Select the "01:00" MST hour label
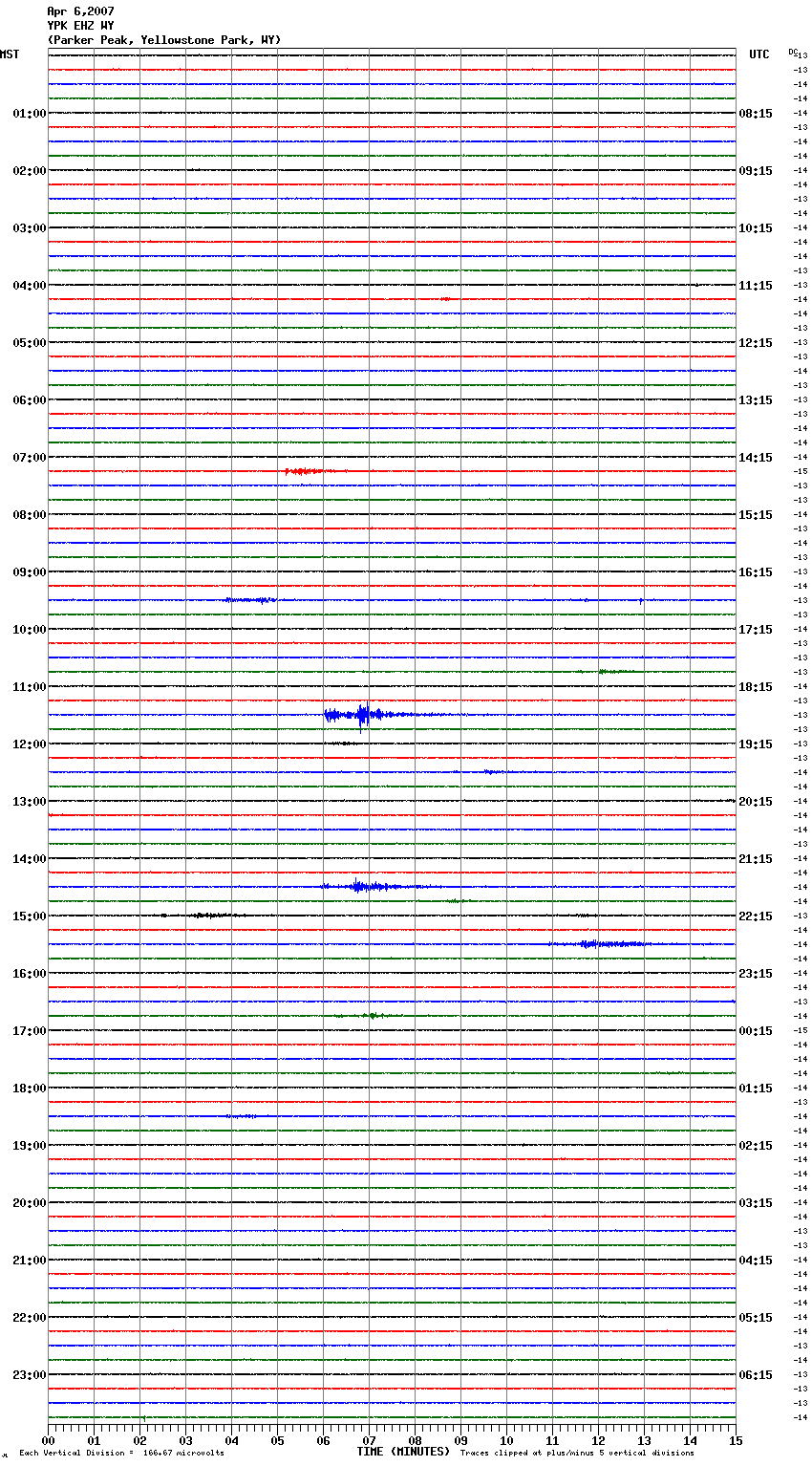812x1466 pixels. pyautogui.click(x=30, y=114)
